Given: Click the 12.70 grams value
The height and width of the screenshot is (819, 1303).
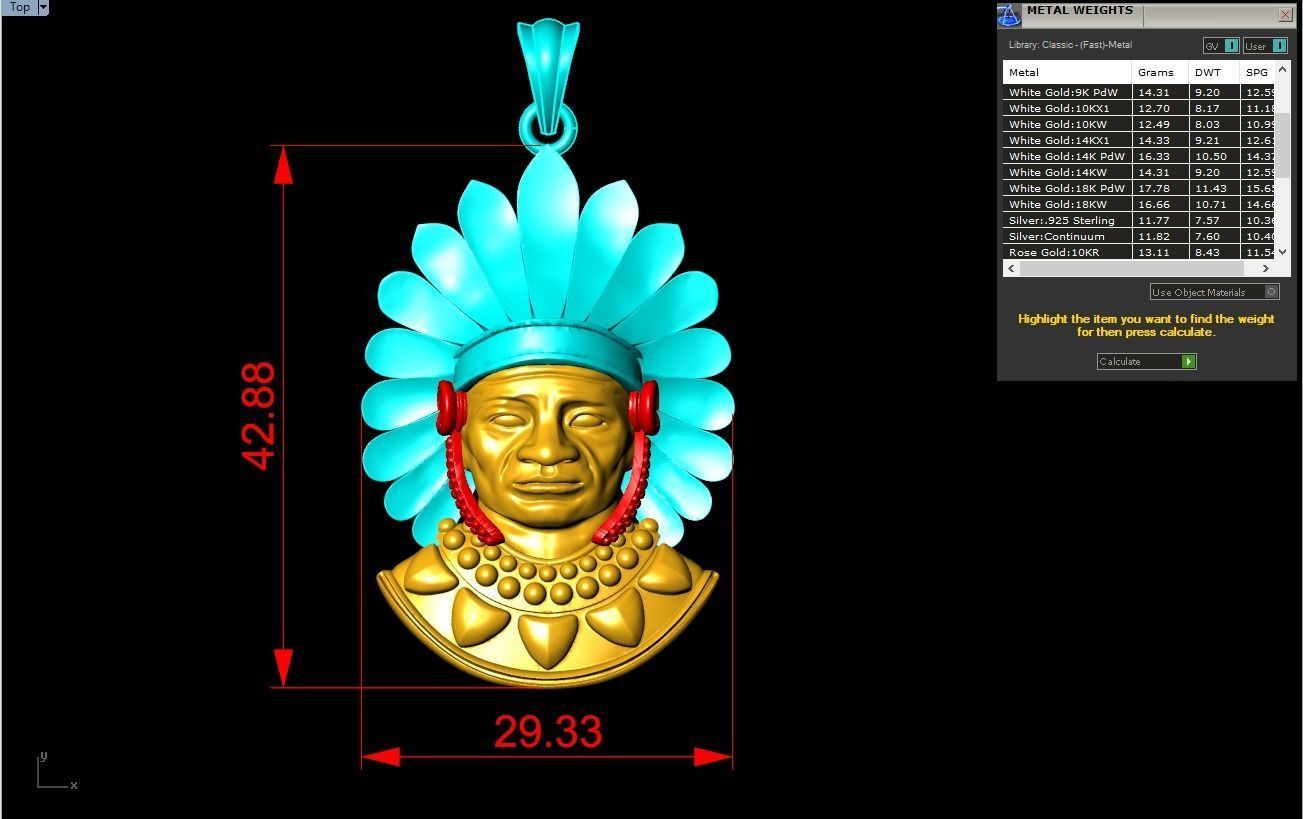Looking at the screenshot, I should coord(1153,108).
